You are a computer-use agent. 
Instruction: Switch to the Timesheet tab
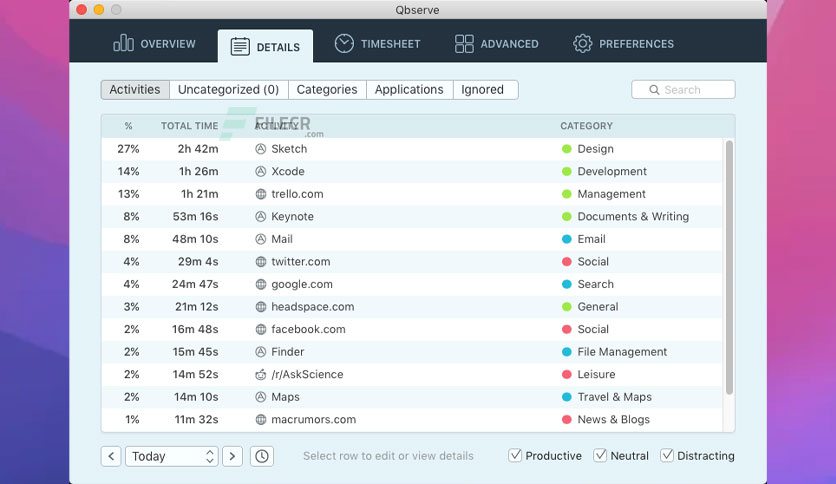pyautogui.click(x=377, y=44)
